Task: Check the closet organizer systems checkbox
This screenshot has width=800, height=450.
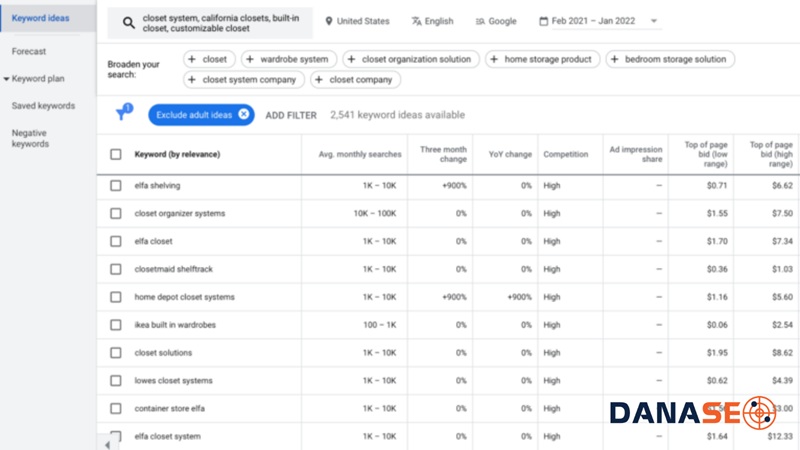Action: 116,213
